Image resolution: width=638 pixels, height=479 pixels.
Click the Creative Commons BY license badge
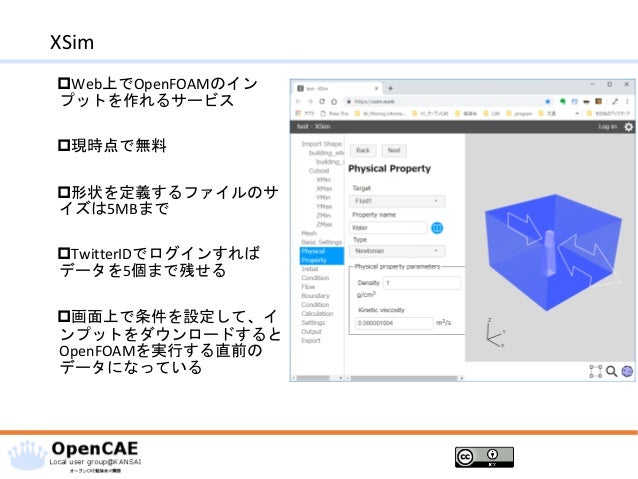[x=484, y=457]
